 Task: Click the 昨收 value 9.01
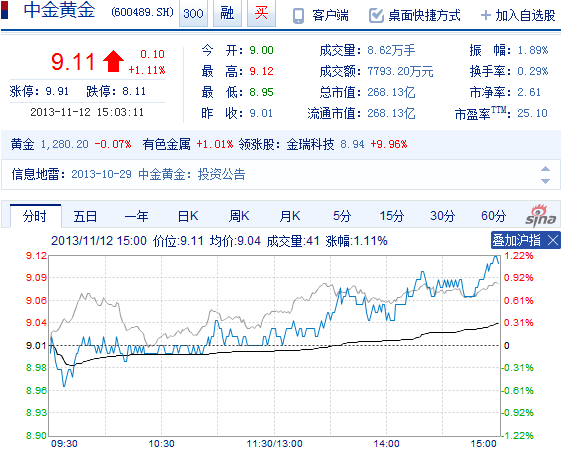261,113
